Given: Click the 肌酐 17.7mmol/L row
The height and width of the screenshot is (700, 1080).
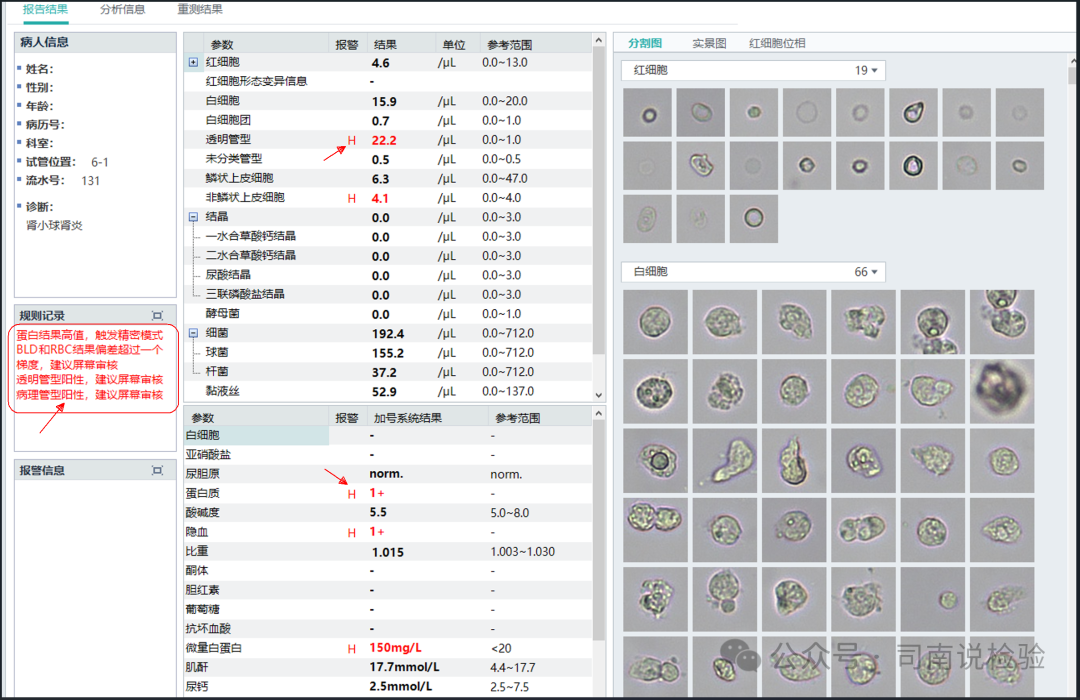Looking at the screenshot, I should pyautogui.click(x=387, y=667).
